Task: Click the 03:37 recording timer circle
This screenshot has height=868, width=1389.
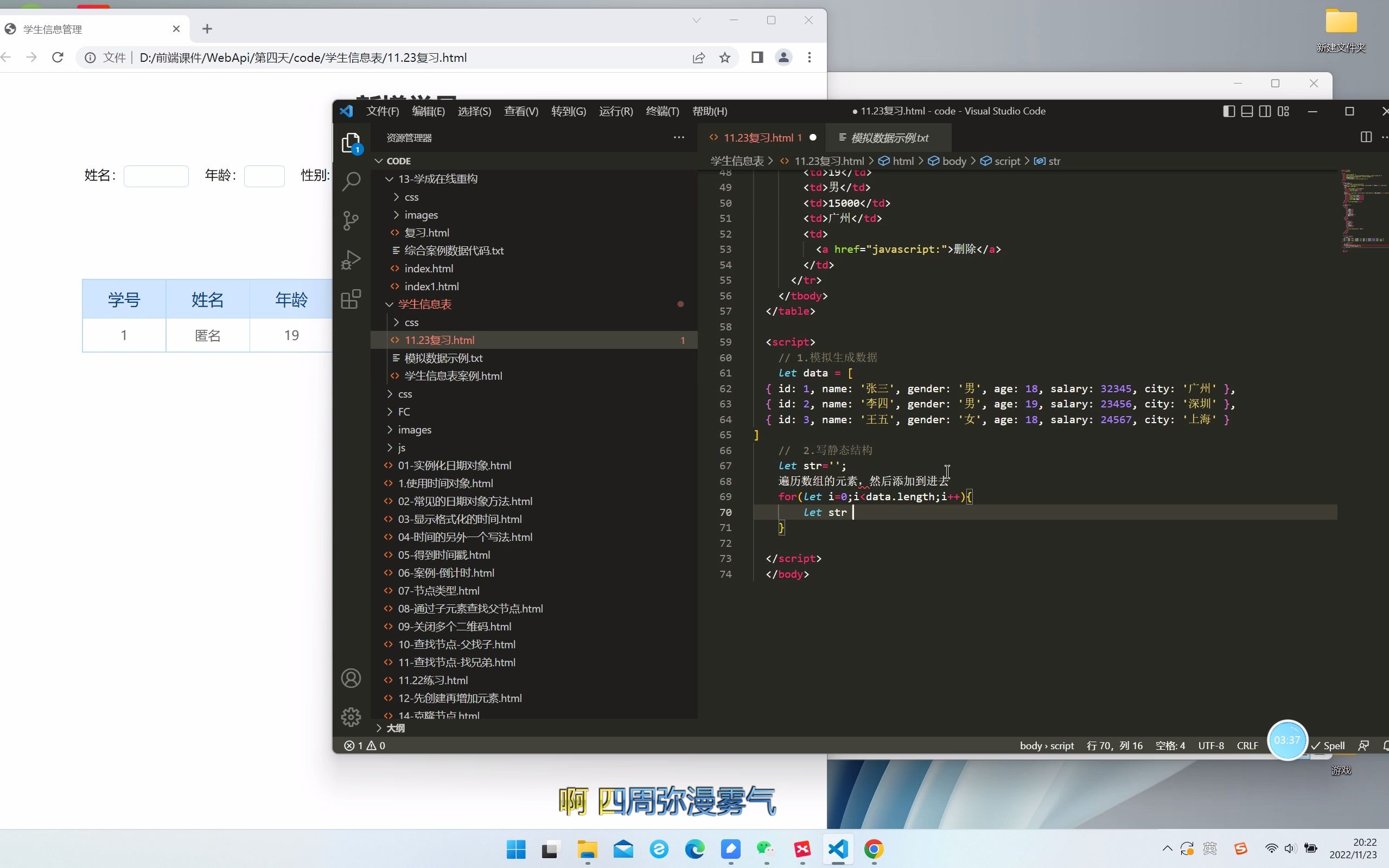Action: point(1286,739)
